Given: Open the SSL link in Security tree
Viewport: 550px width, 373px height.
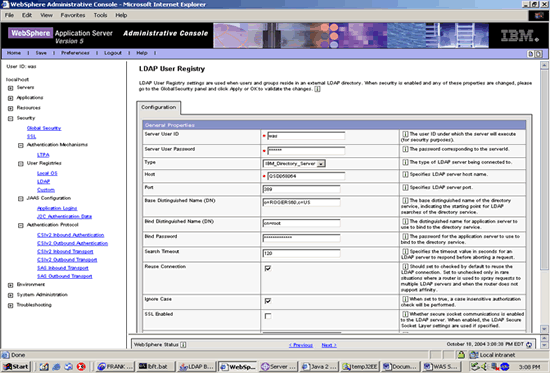Looking at the screenshot, I should (x=31, y=136).
